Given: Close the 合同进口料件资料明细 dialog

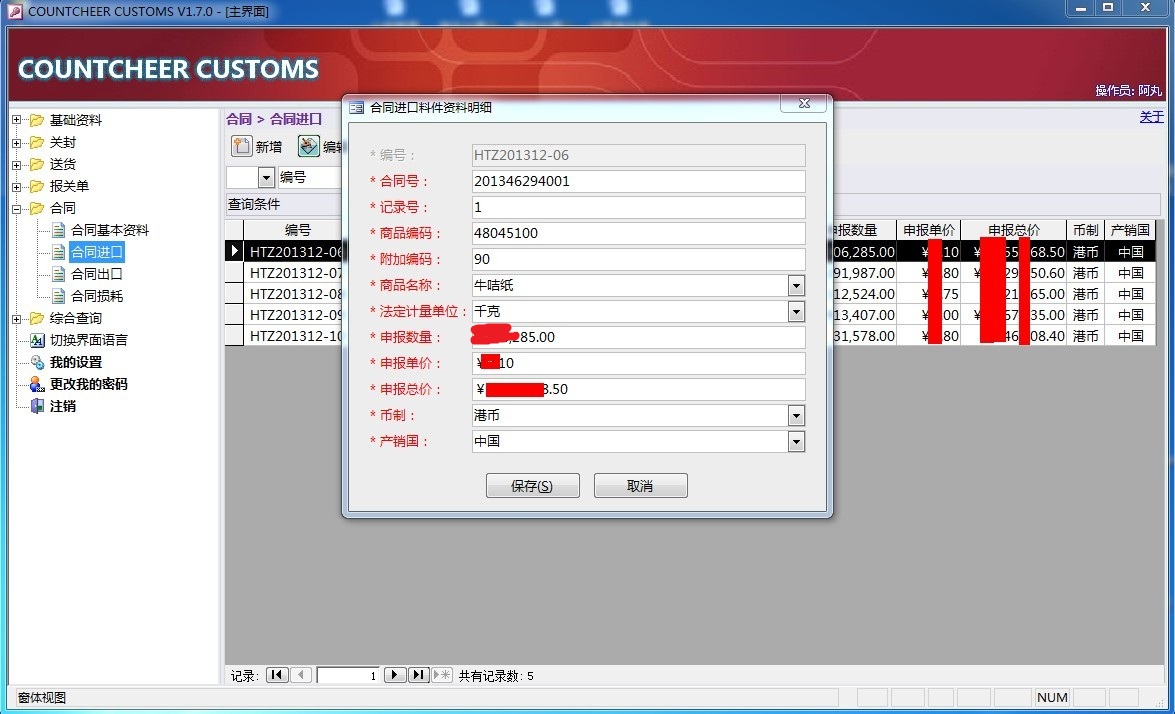Looking at the screenshot, I should pyautogui.click(x=803, y=103).
